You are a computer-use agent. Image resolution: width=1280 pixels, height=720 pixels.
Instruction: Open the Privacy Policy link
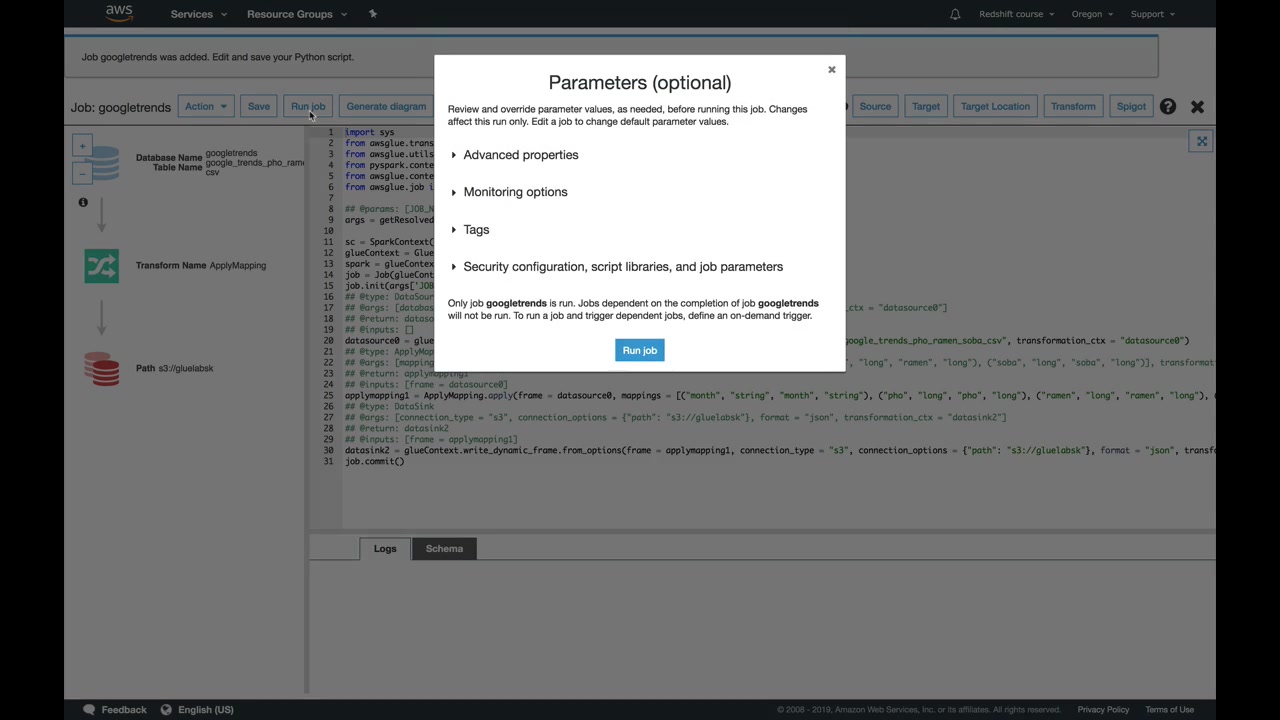pos(1103,710)
